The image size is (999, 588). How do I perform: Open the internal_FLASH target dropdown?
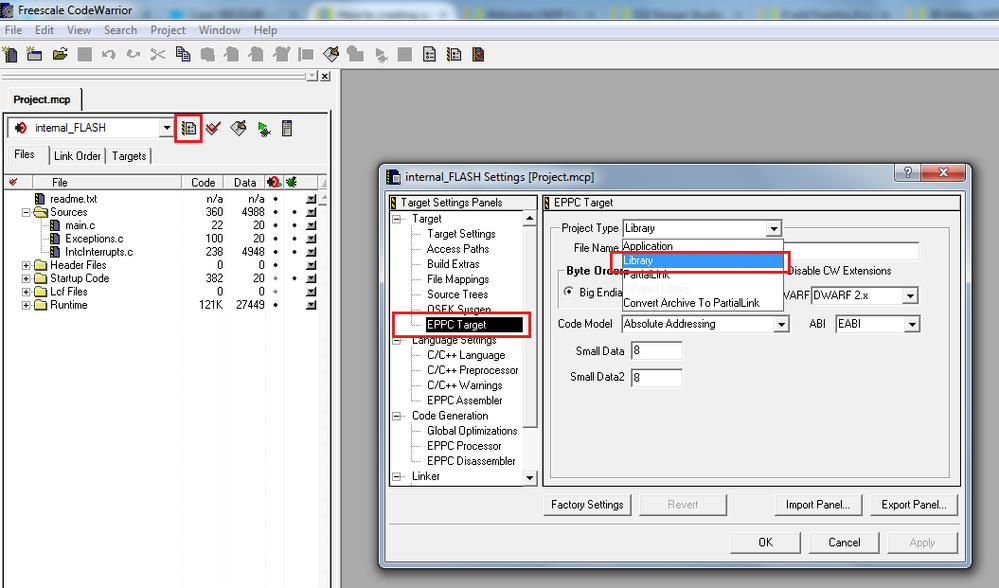[x=167, y=128]
